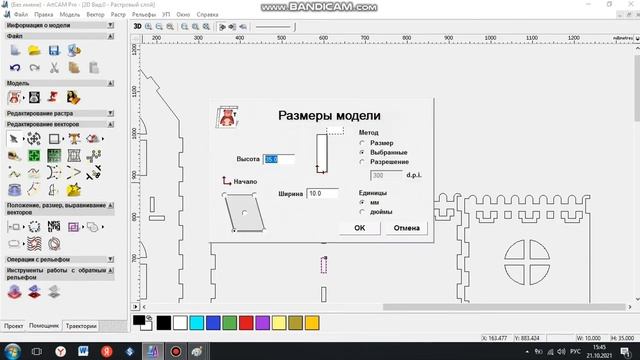The width and height of the screenshot is (640, 360).
Task: Collapse the Редактирование векторов section
Action: click(x=111, y=124)
